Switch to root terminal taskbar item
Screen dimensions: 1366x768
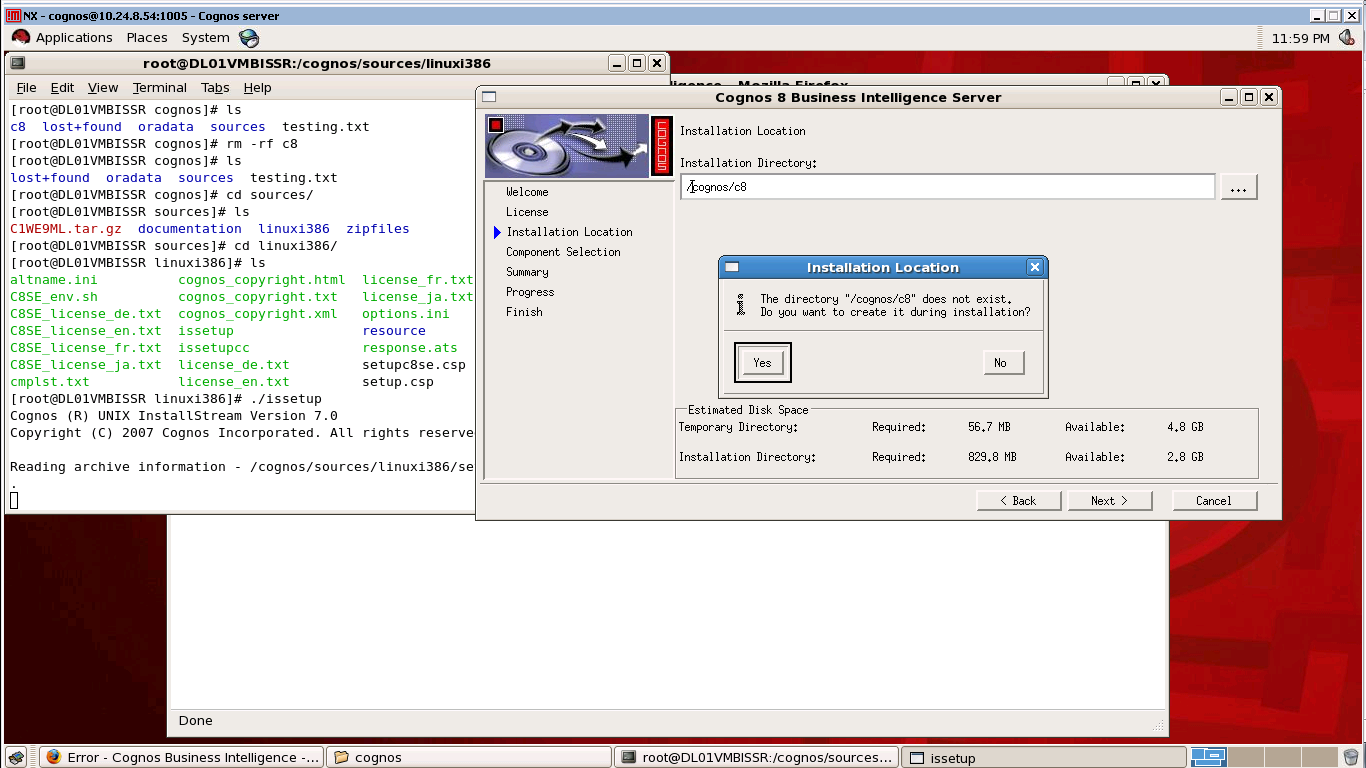(756, 757)
